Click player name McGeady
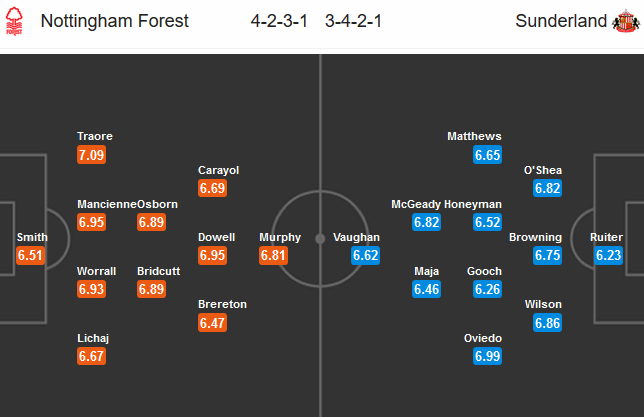Viewport: 644px width, 417px height. [x=416, y=204]
